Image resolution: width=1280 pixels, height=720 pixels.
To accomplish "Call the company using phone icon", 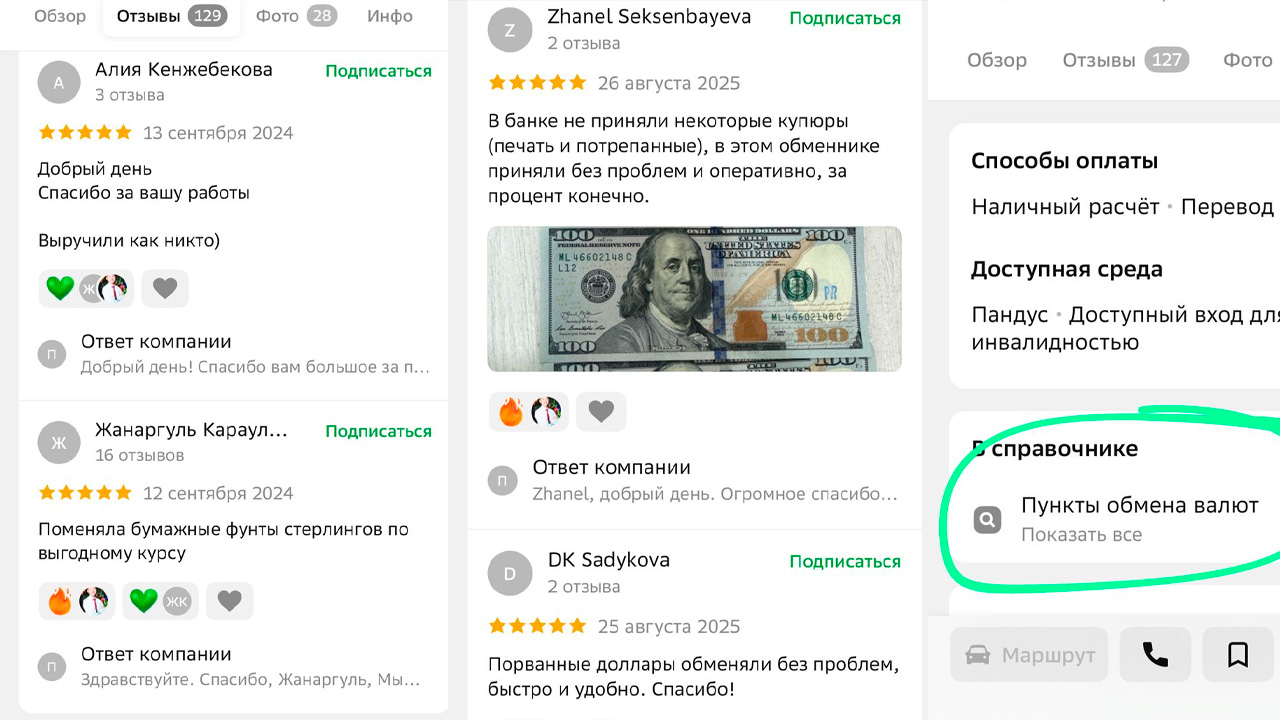I will (x=1155, y=655).
